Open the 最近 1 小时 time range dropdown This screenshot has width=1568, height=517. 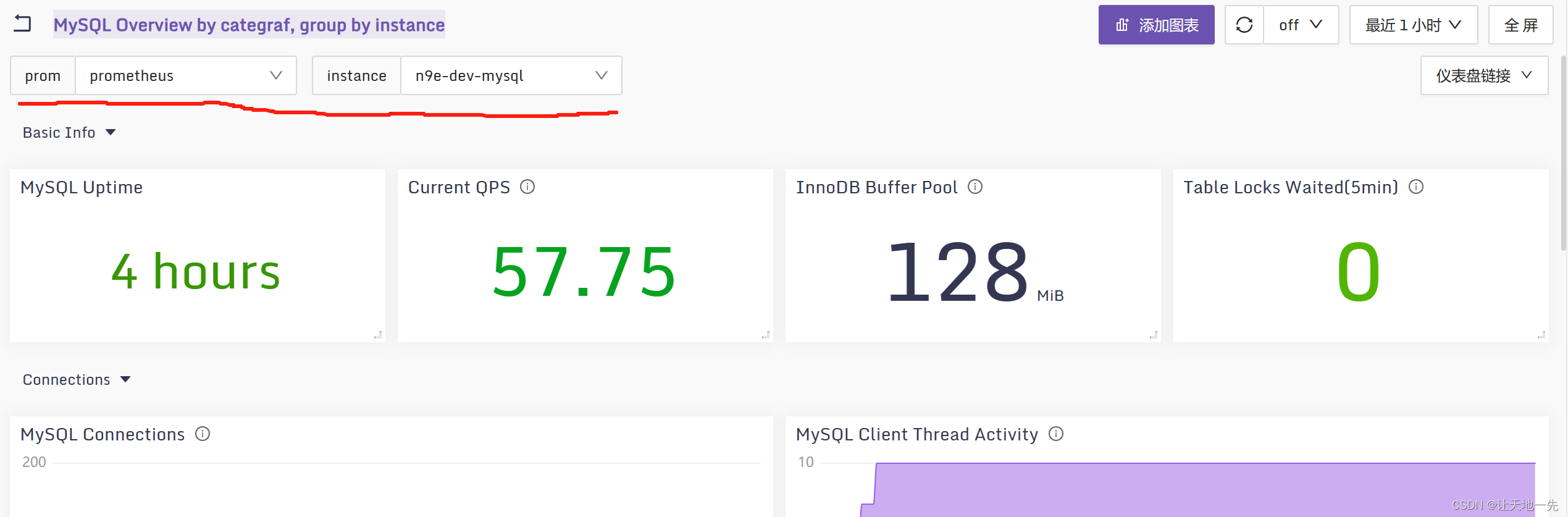click(1413, 25)
